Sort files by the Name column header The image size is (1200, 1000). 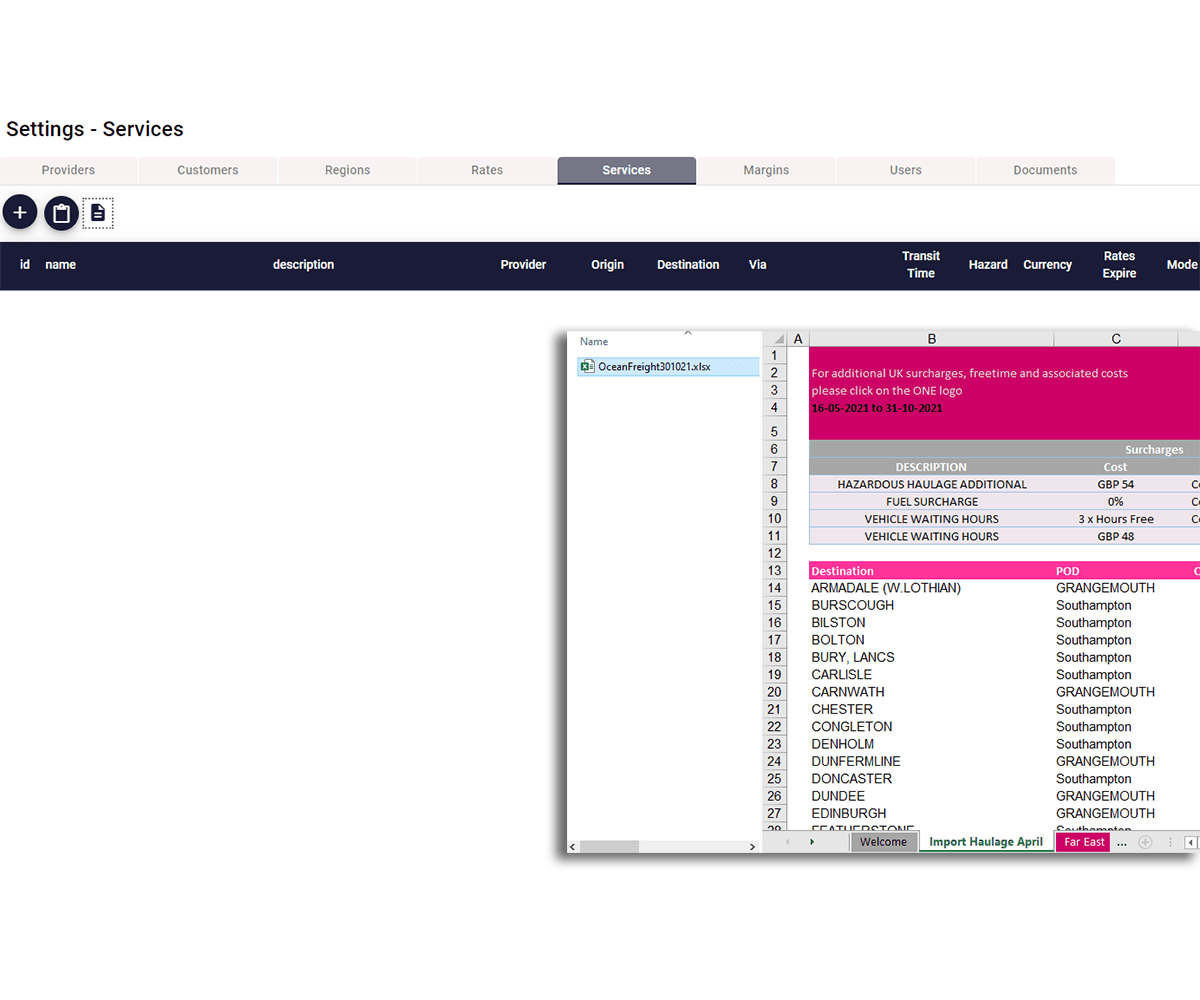coord(594,342)
